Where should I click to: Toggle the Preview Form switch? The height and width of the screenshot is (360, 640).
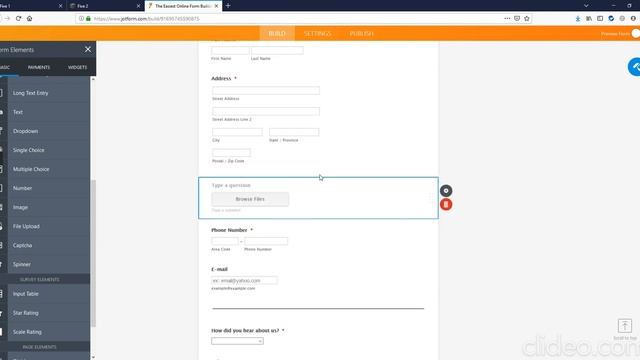(x=635, y=33)
